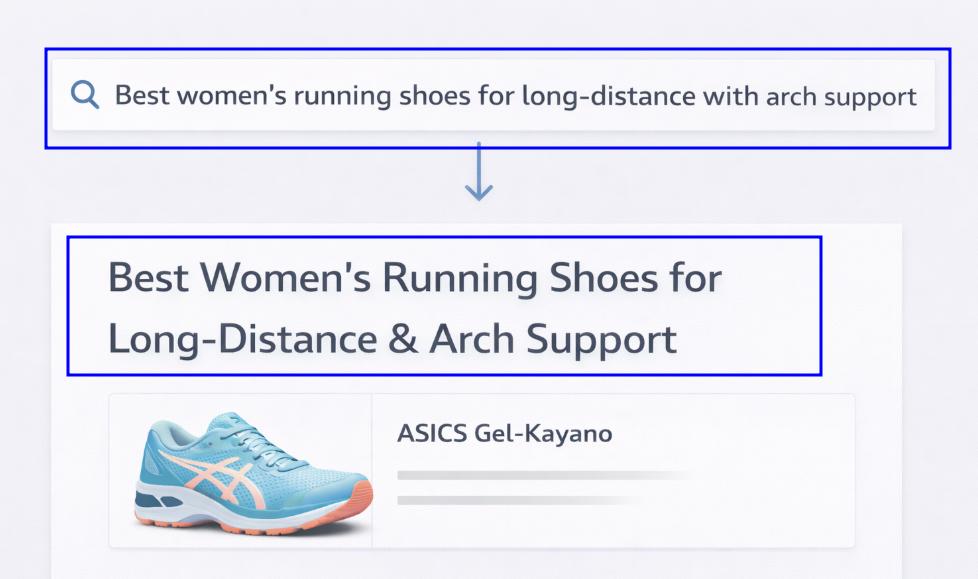Click the magnifying glass search icon
This screenshot has height=579, width=978.
(x=85, y=96)
